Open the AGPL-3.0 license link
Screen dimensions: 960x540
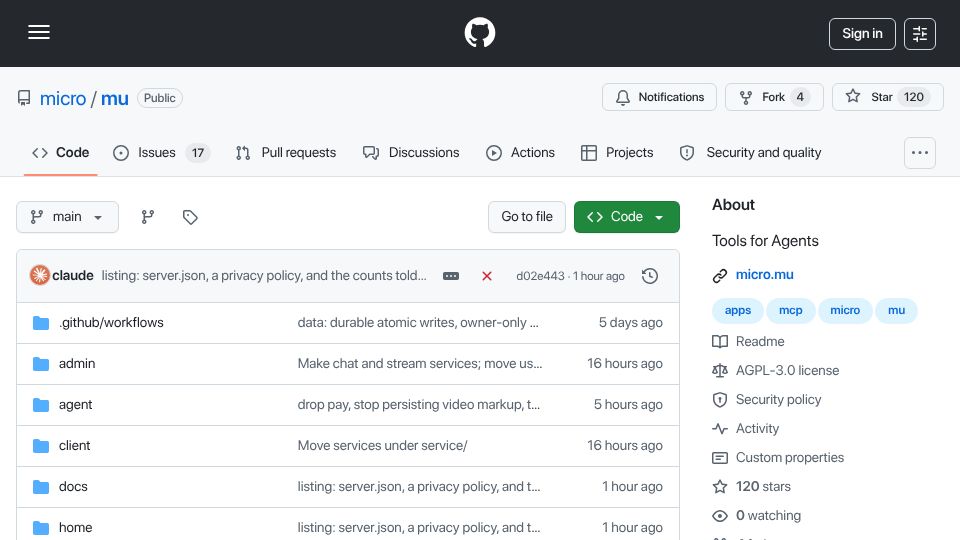pyautogui.click(x=787, y=370)
